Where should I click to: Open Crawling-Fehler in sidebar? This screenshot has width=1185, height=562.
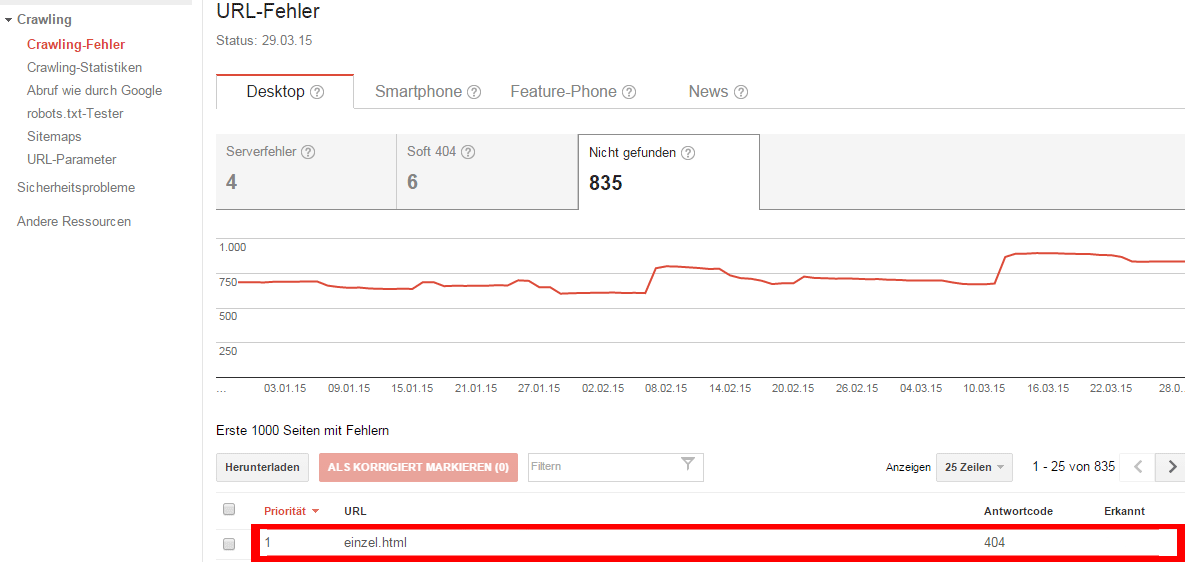point(76,45)
